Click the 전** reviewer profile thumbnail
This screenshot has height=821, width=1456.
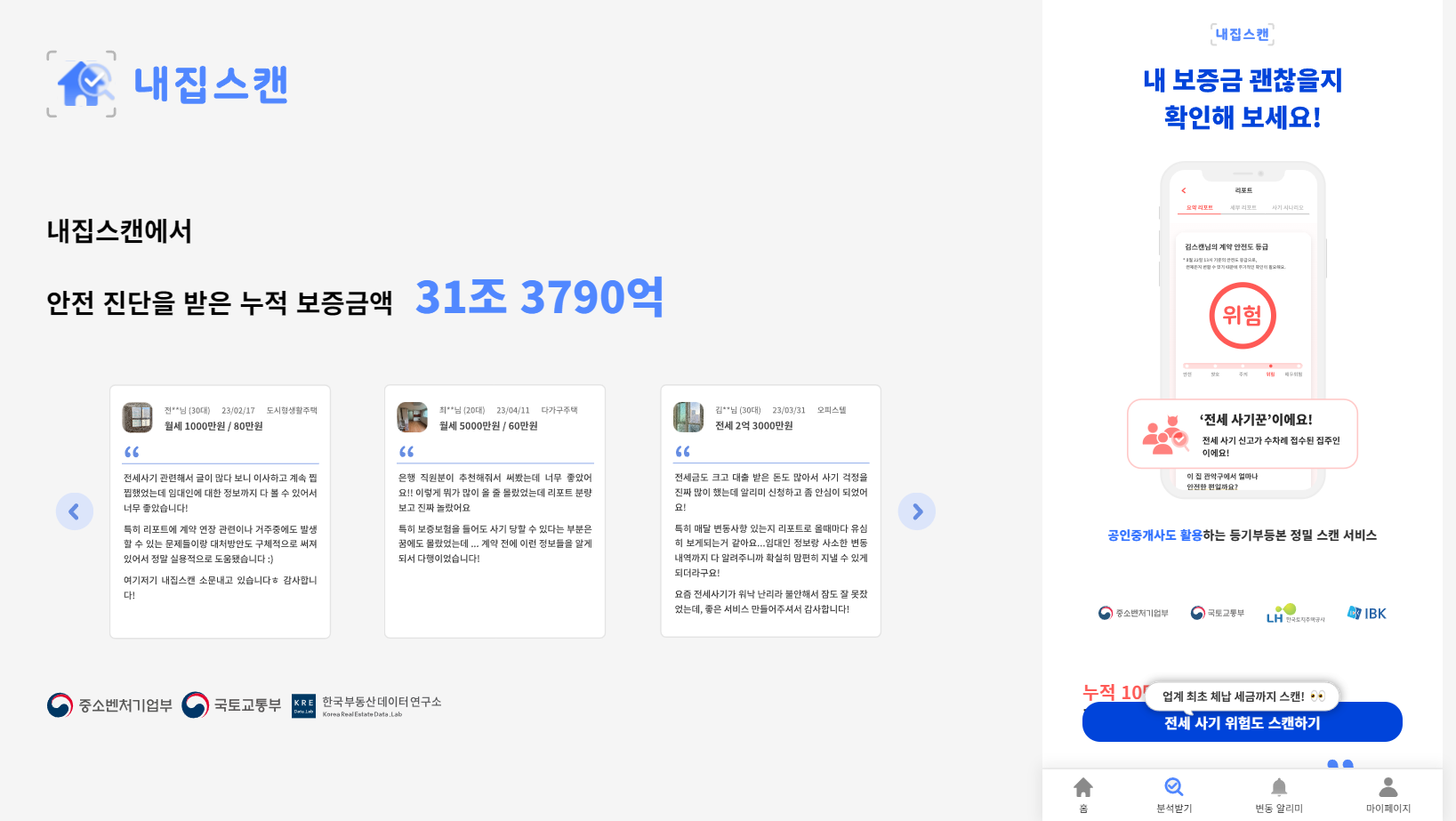[137, 417]
